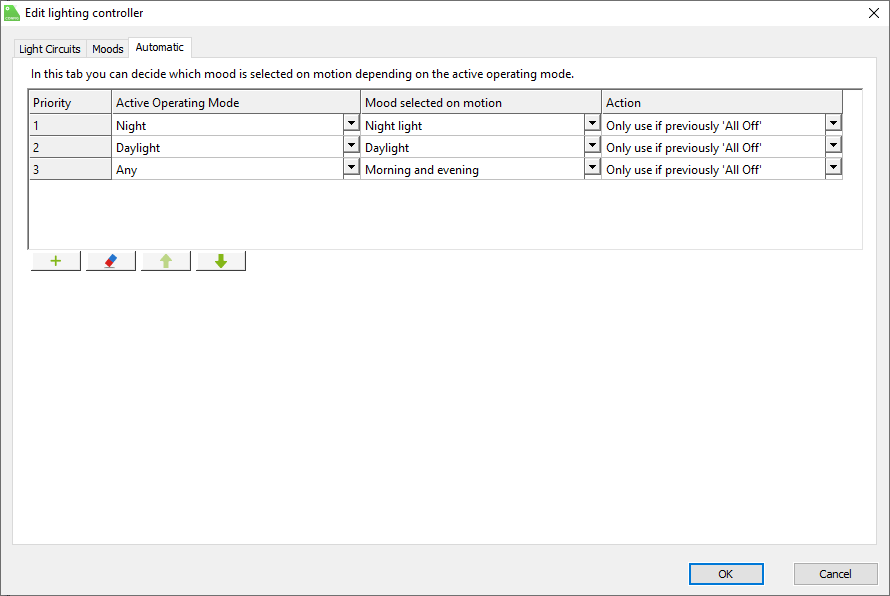Click the green up arrow button
The image size is (890, 596).
pos(166,261)
